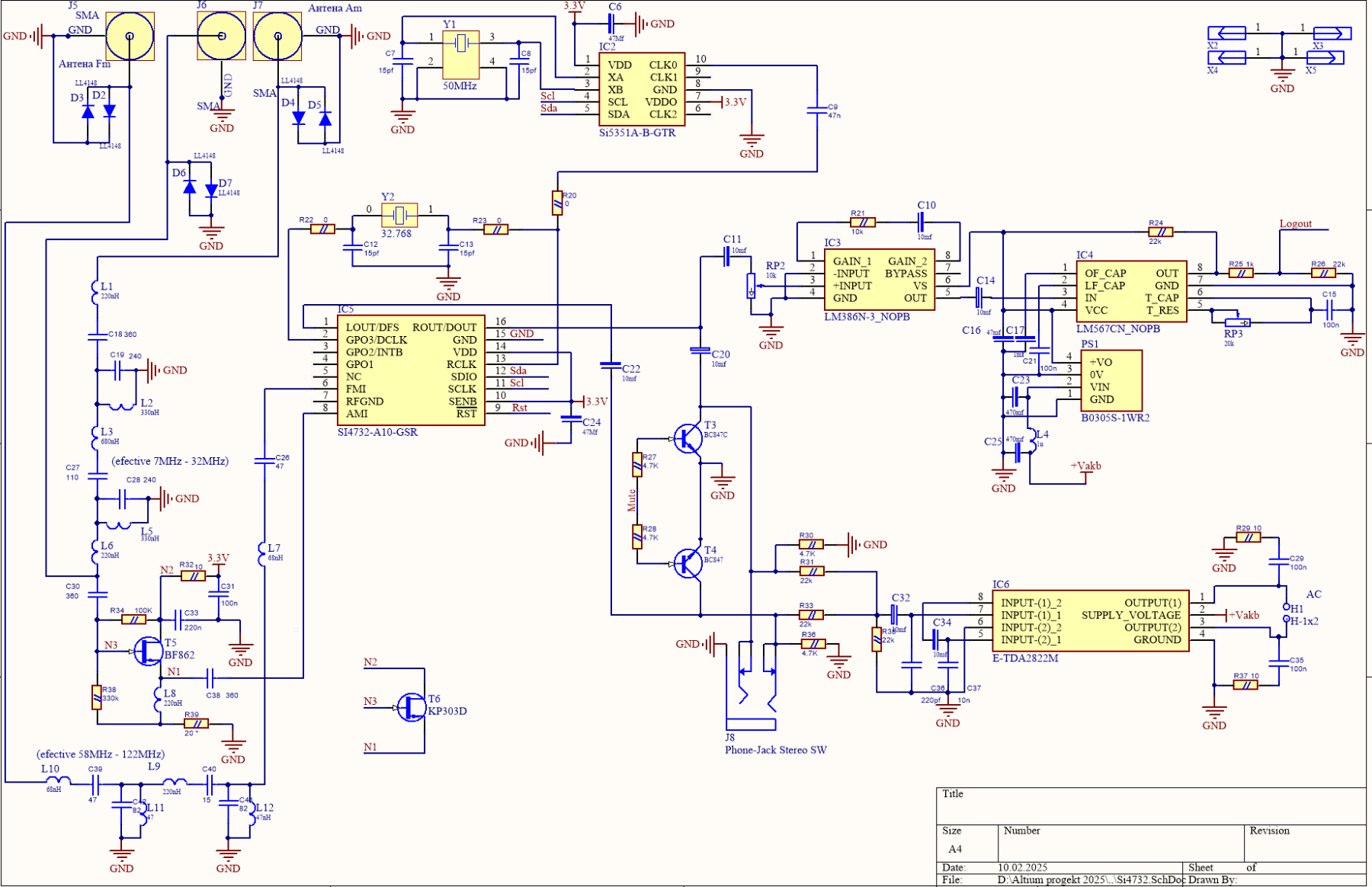
Task: Select diode D6 symbol
Action: [190, 187]
